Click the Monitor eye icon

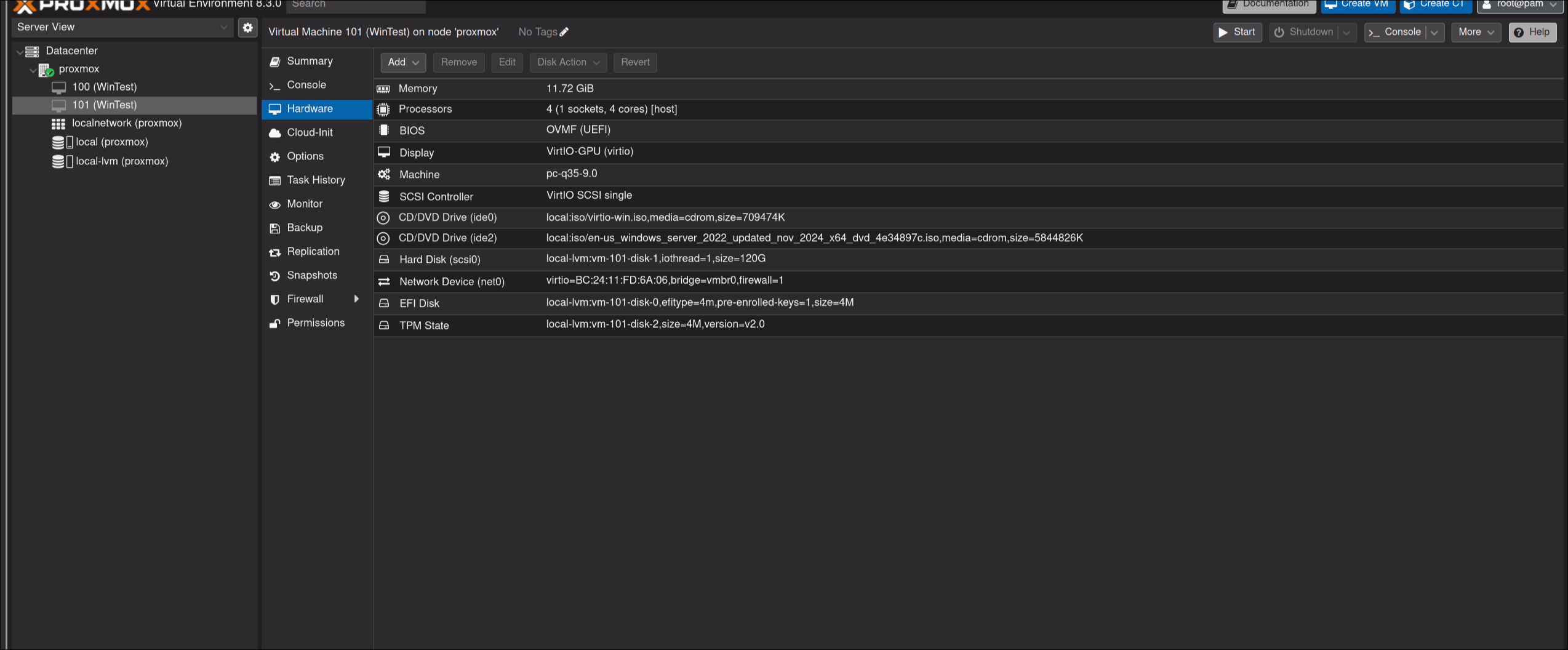(274, 204)
